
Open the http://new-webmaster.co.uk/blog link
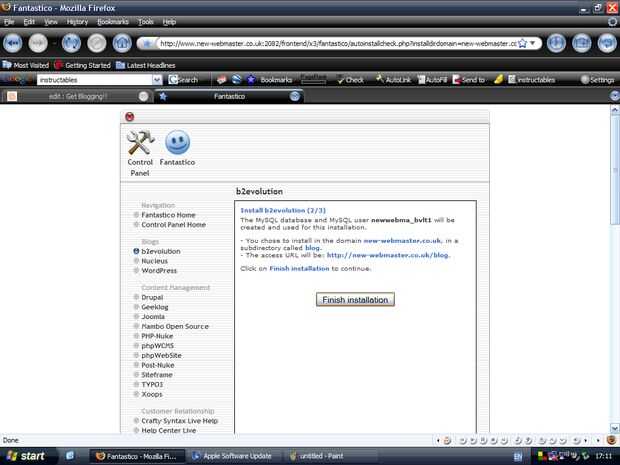point(388,255)
